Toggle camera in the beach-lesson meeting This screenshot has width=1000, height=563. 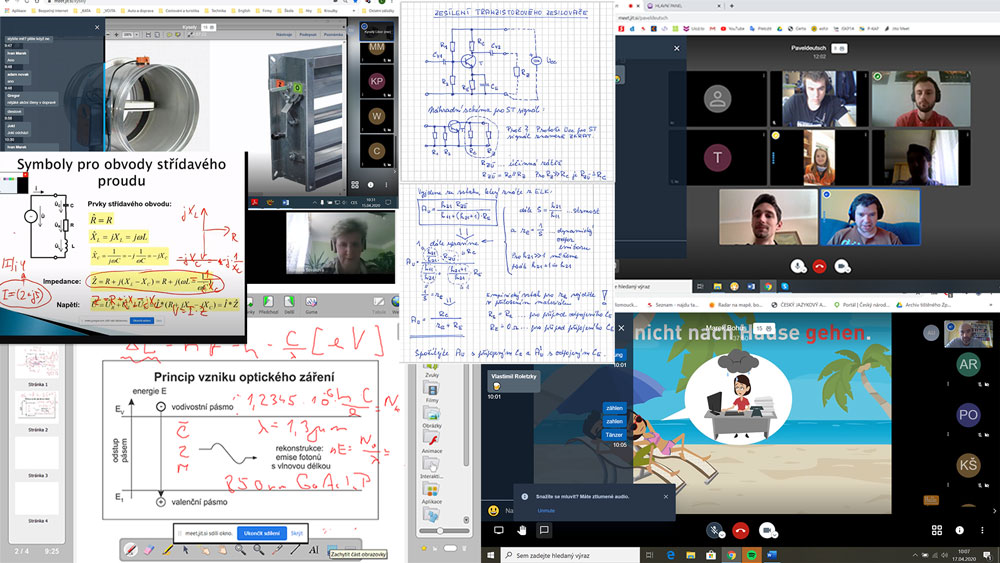pyautogui.click(x=766, y=530)
